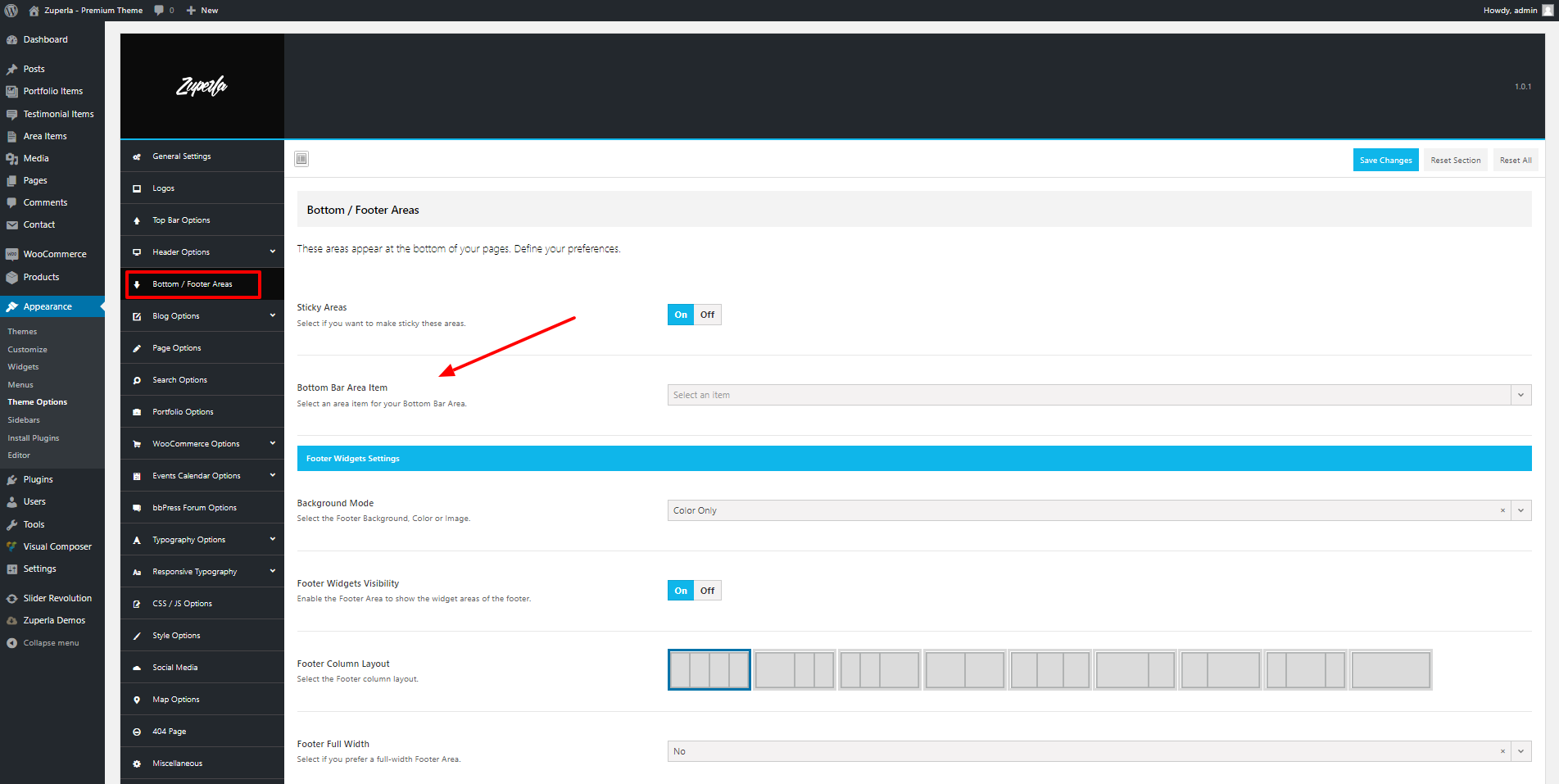Open the comments bubble icon in admin bar

[x=159, y=11]
